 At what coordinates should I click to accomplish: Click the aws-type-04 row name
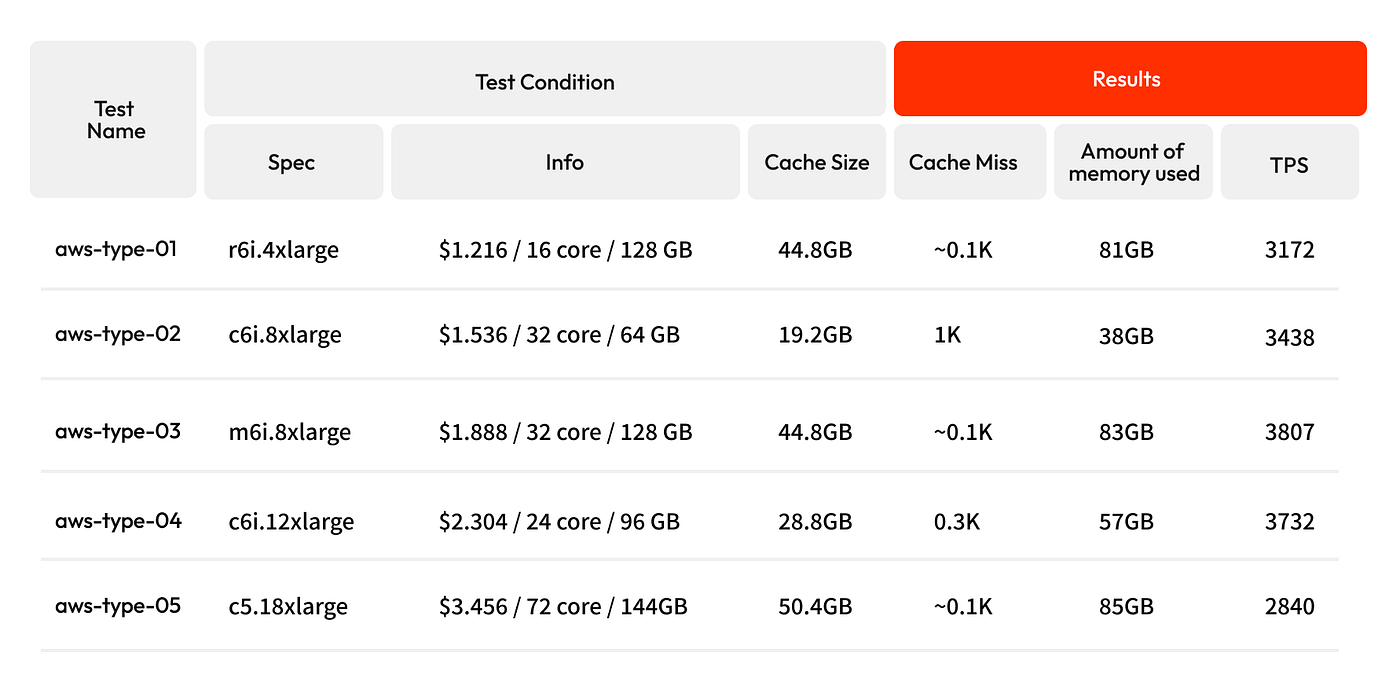click(x=118, y=520)
